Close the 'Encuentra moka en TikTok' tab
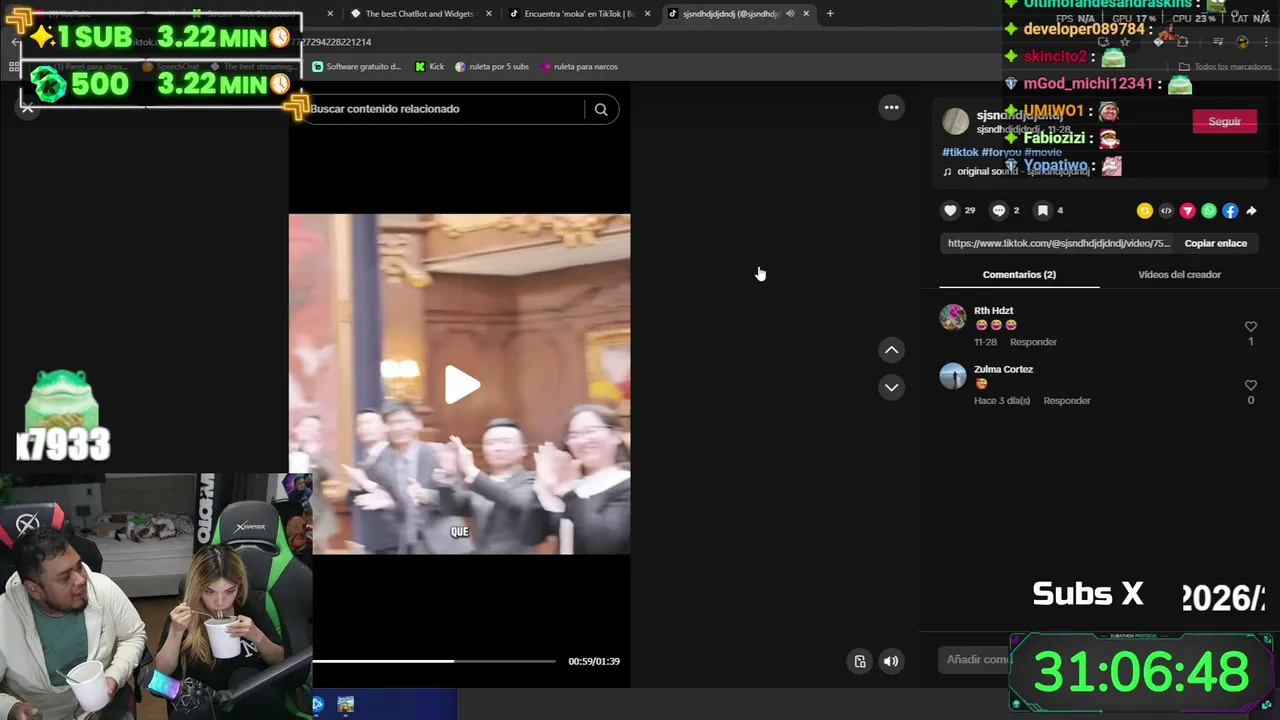 pos(648,14)
